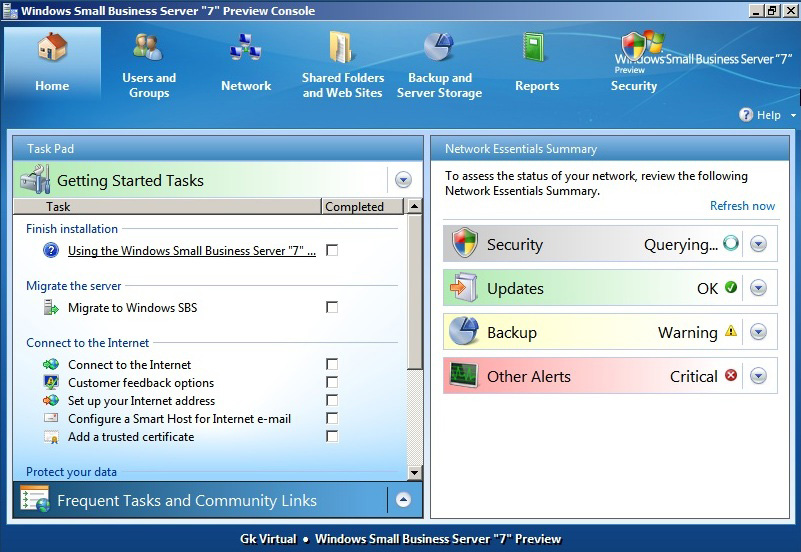Open Backup and Server Storage
This screenshot has width=801, height=552.
click(x=439, y=48)
